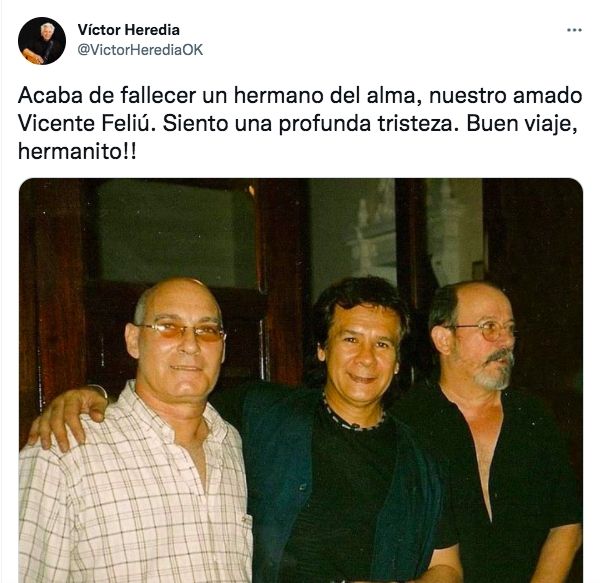Viewport: 600px width, 583px height.
Task: Open the @VictorHerediaOK handle link
Action: pos(140,50)
